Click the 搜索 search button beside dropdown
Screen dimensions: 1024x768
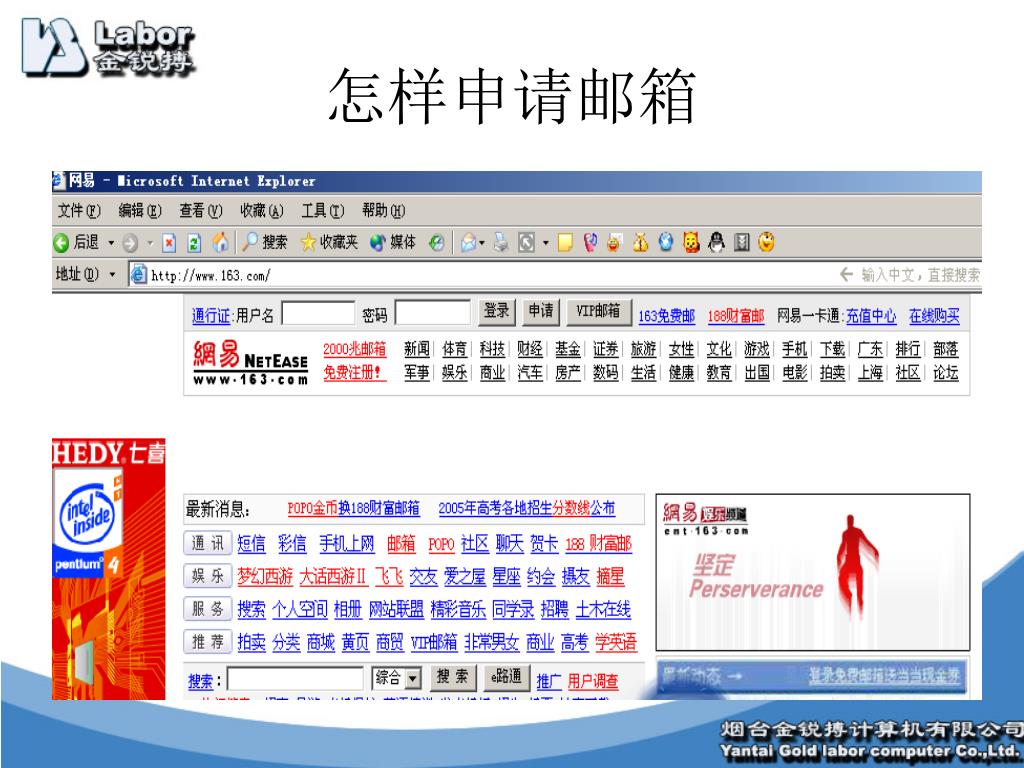point(453,677)
